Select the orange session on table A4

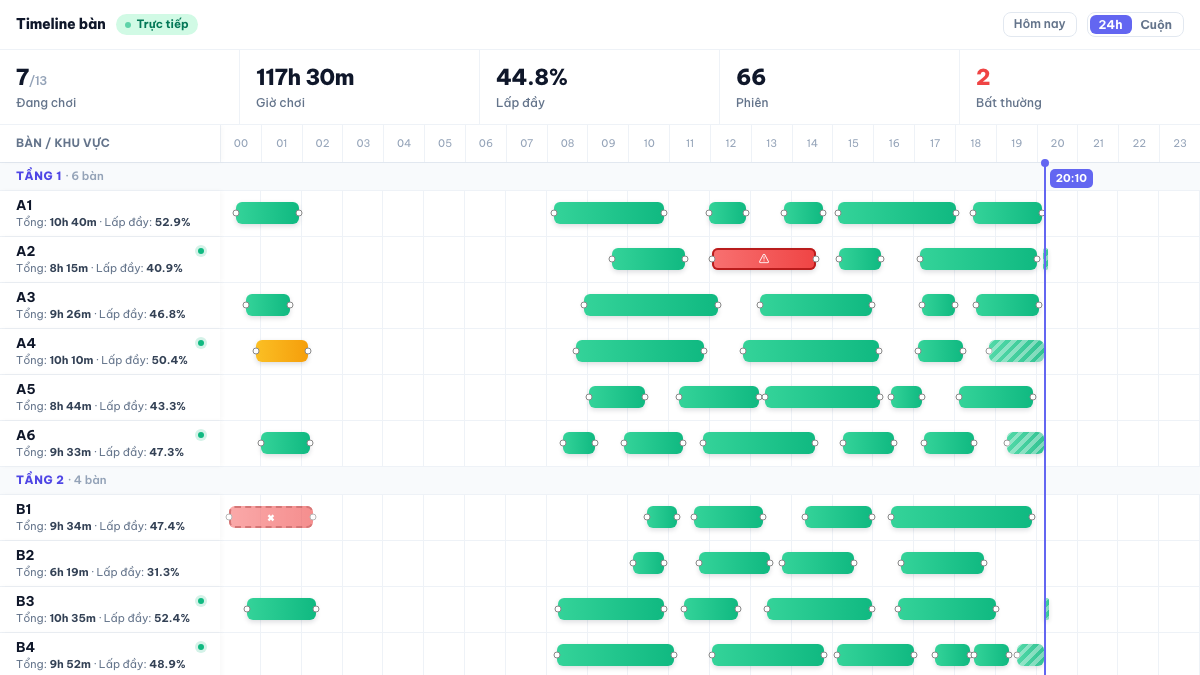282,351
